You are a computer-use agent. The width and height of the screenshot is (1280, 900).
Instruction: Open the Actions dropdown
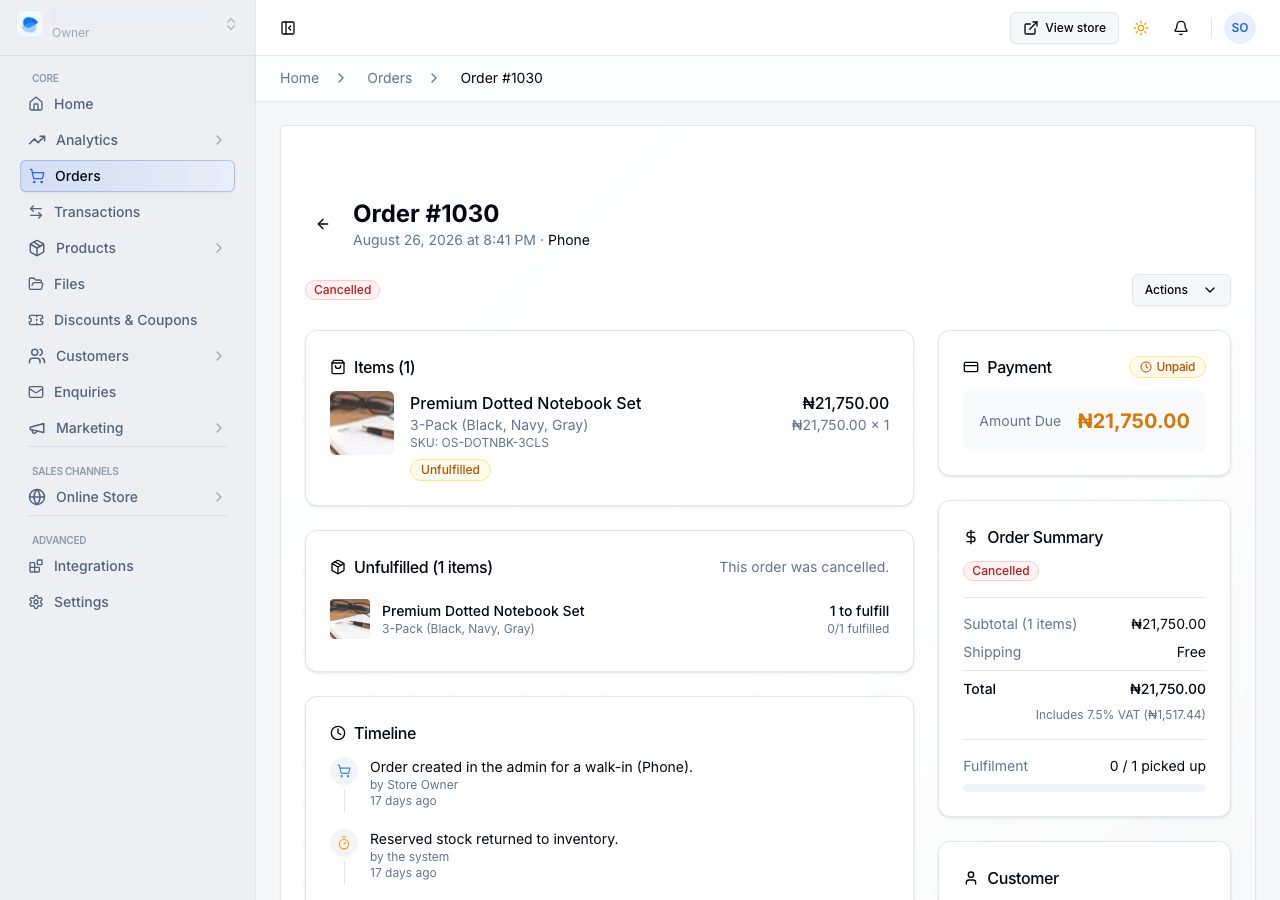coord(1181,290)
